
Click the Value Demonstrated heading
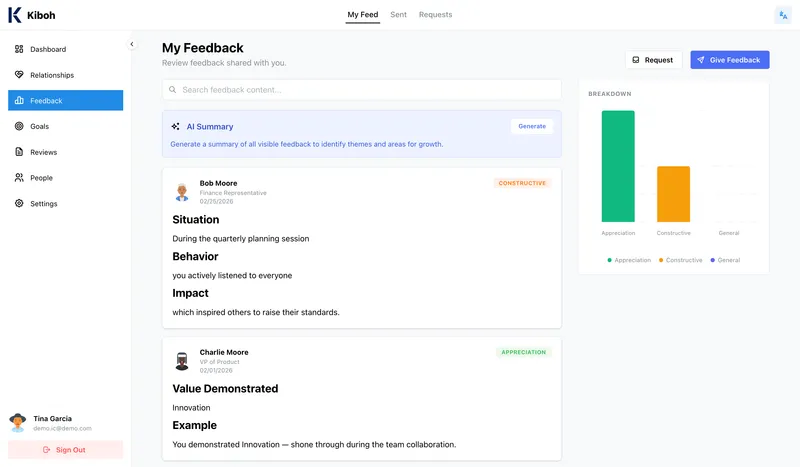[x=226, y=388]
